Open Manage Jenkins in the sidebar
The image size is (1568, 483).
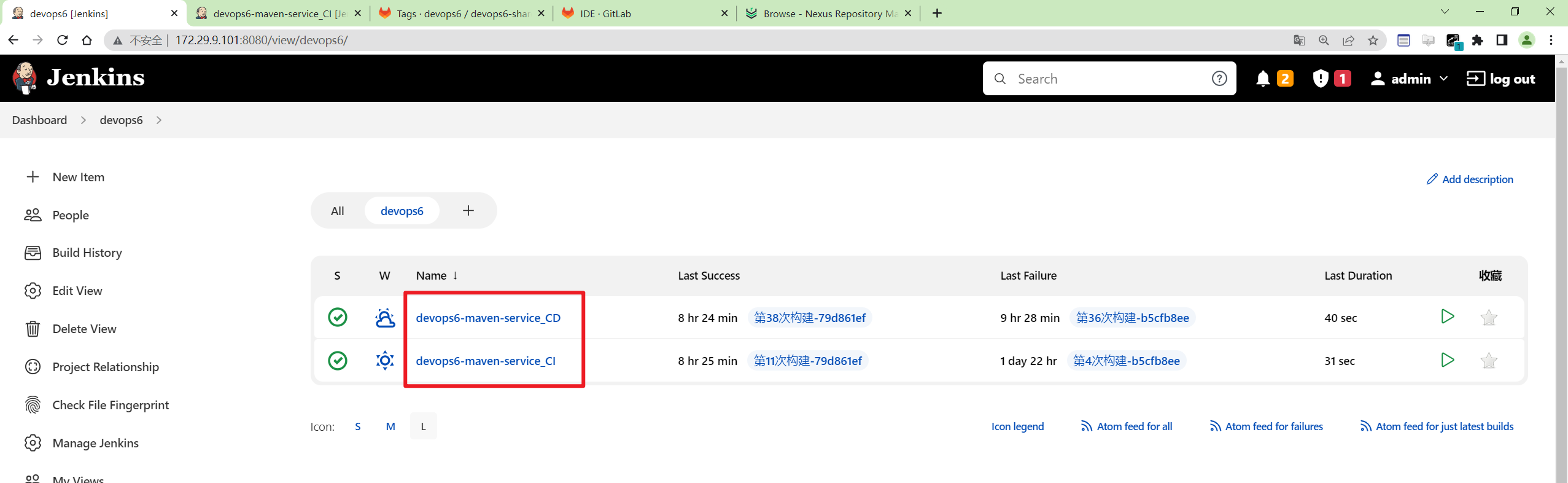[95, 443]
